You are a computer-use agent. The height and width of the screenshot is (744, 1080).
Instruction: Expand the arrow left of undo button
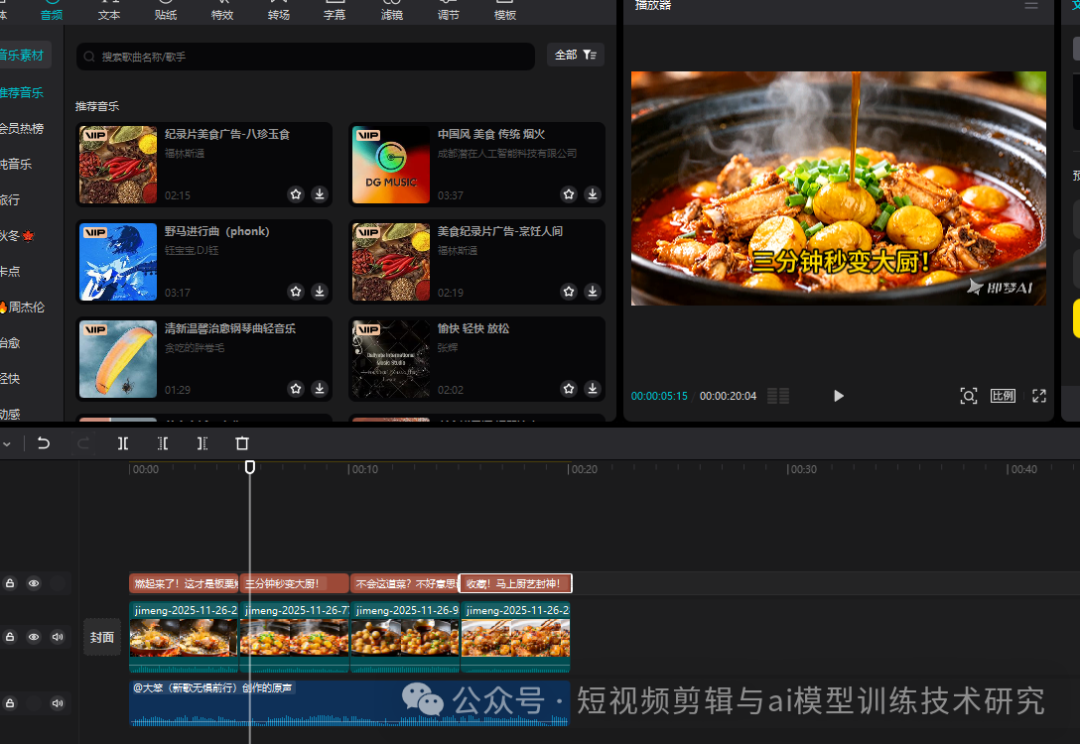click(6, 444)
